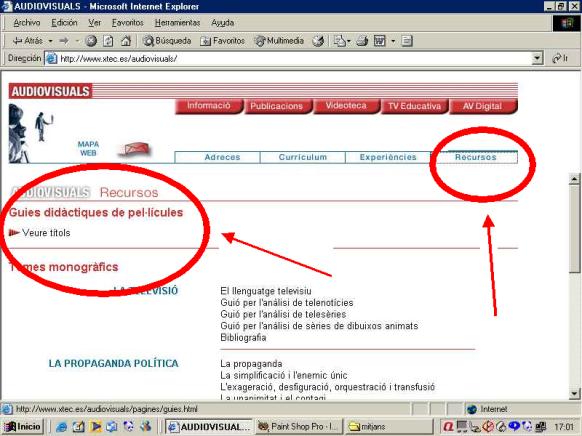
Task: Open the Favoritos toolbar button
Action: tap(222, 41)
